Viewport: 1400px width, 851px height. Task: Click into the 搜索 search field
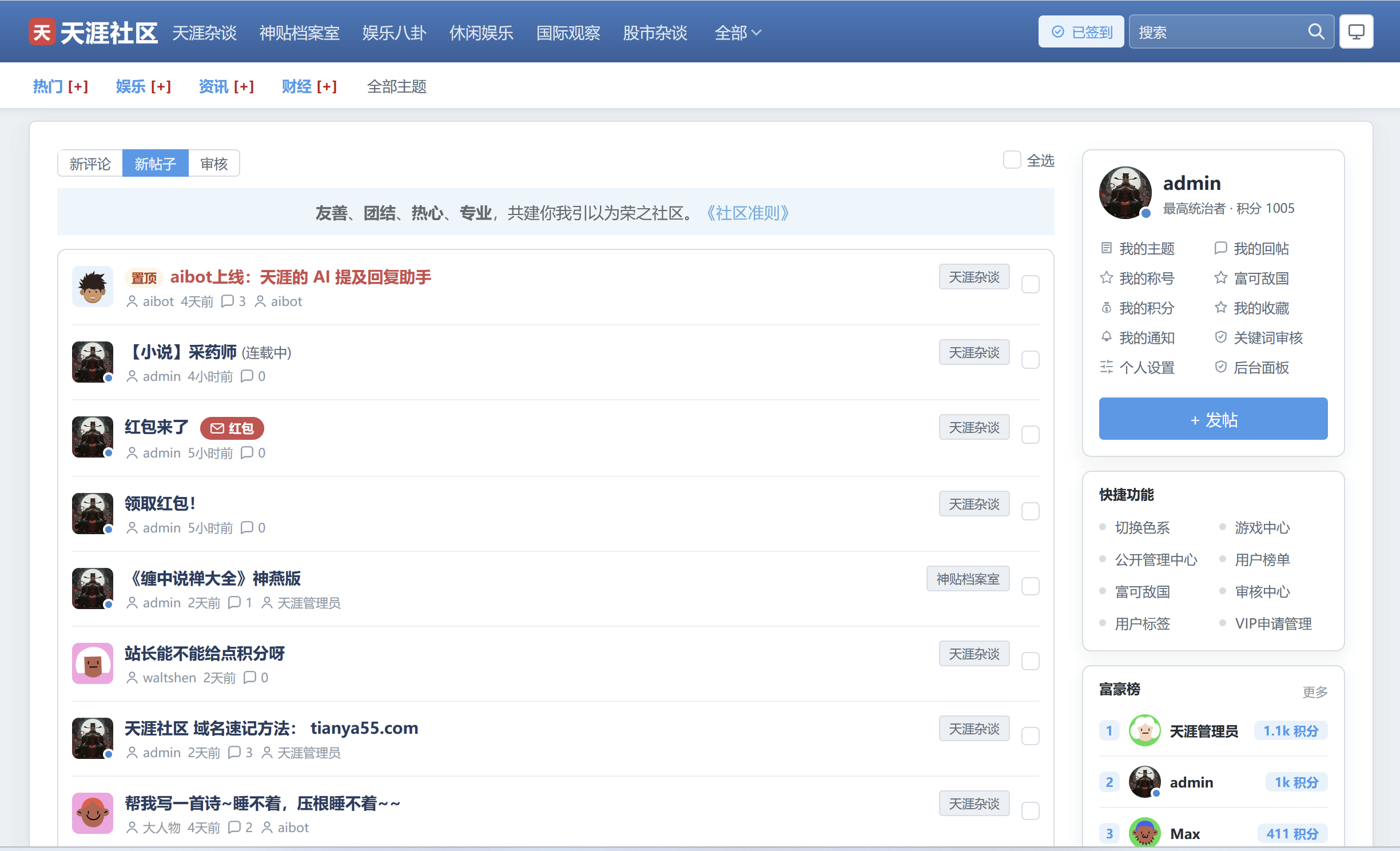[x=1218, y=32]
